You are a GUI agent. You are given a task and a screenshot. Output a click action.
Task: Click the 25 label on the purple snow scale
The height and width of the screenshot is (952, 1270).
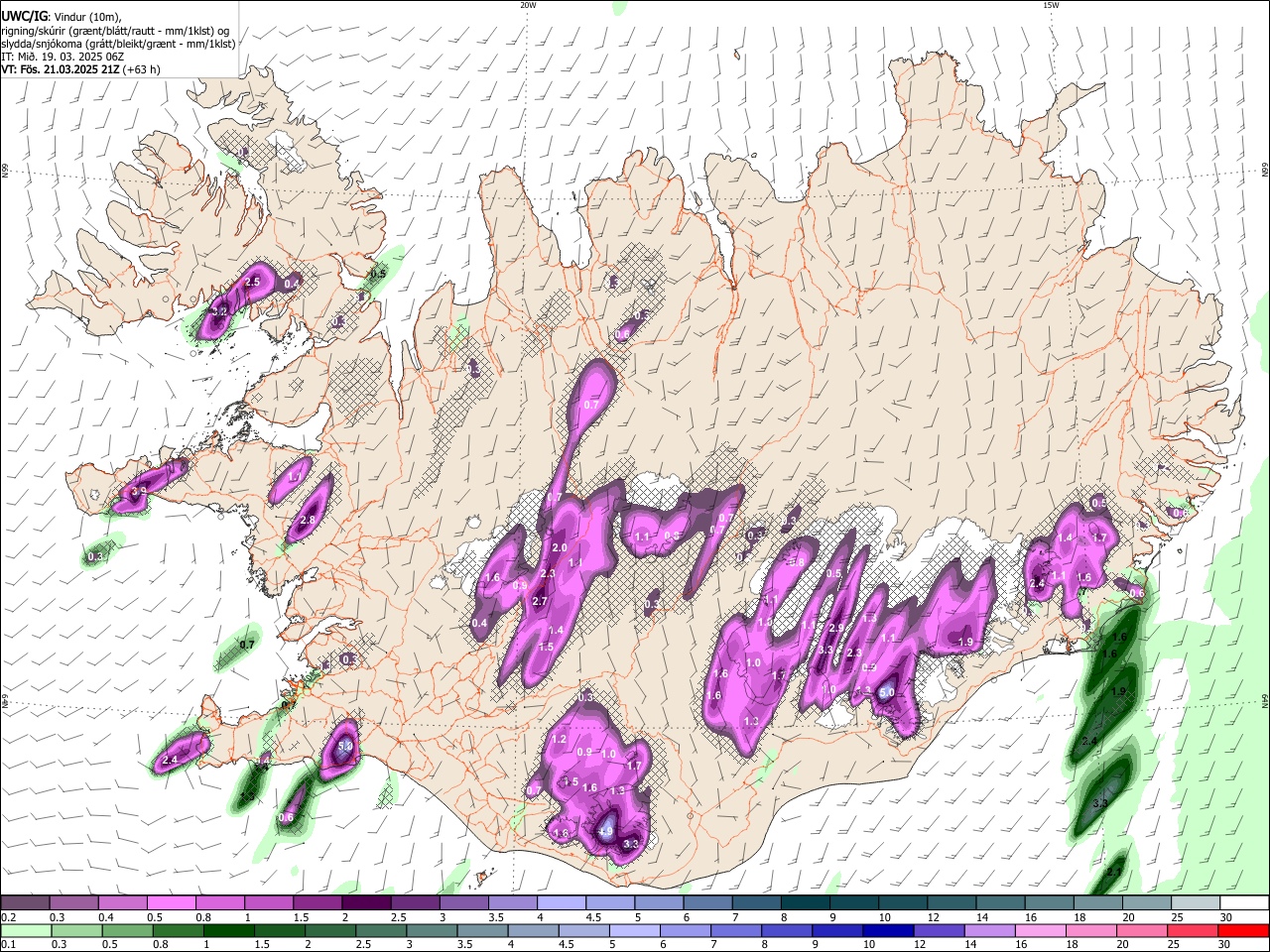(x=1176, y=917)
